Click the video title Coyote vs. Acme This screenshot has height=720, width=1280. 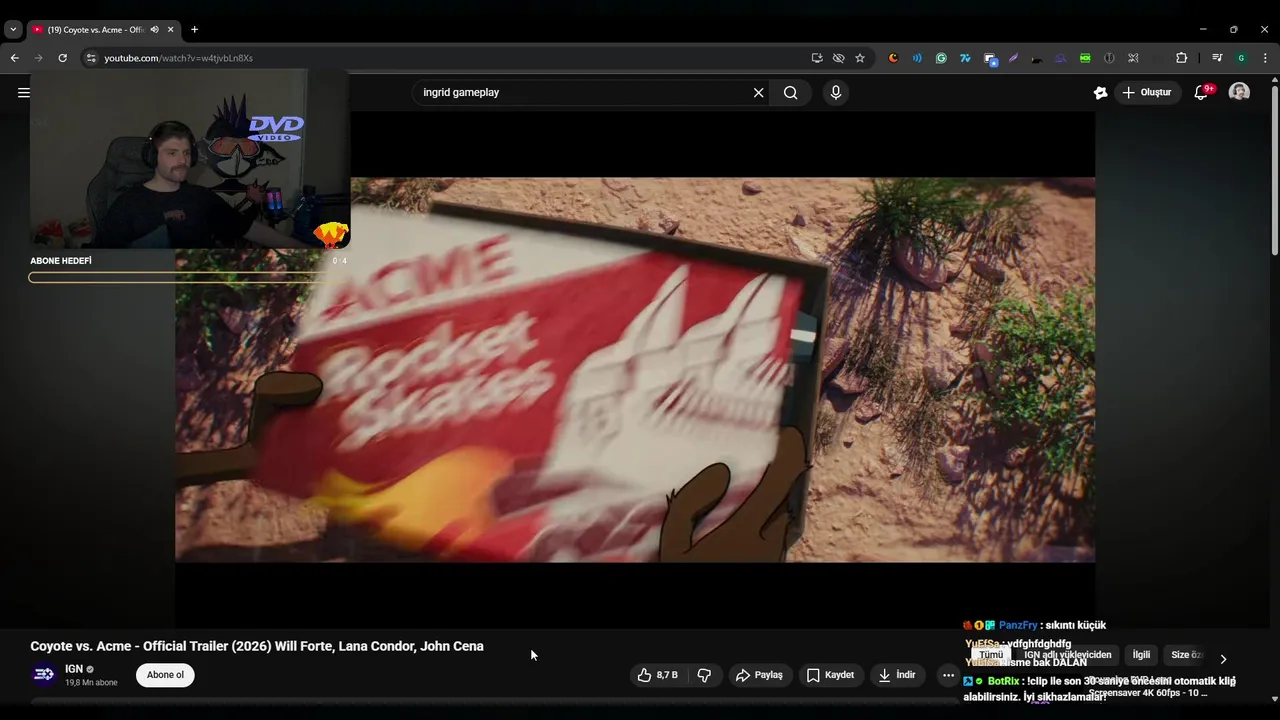(x=257, y=646)
